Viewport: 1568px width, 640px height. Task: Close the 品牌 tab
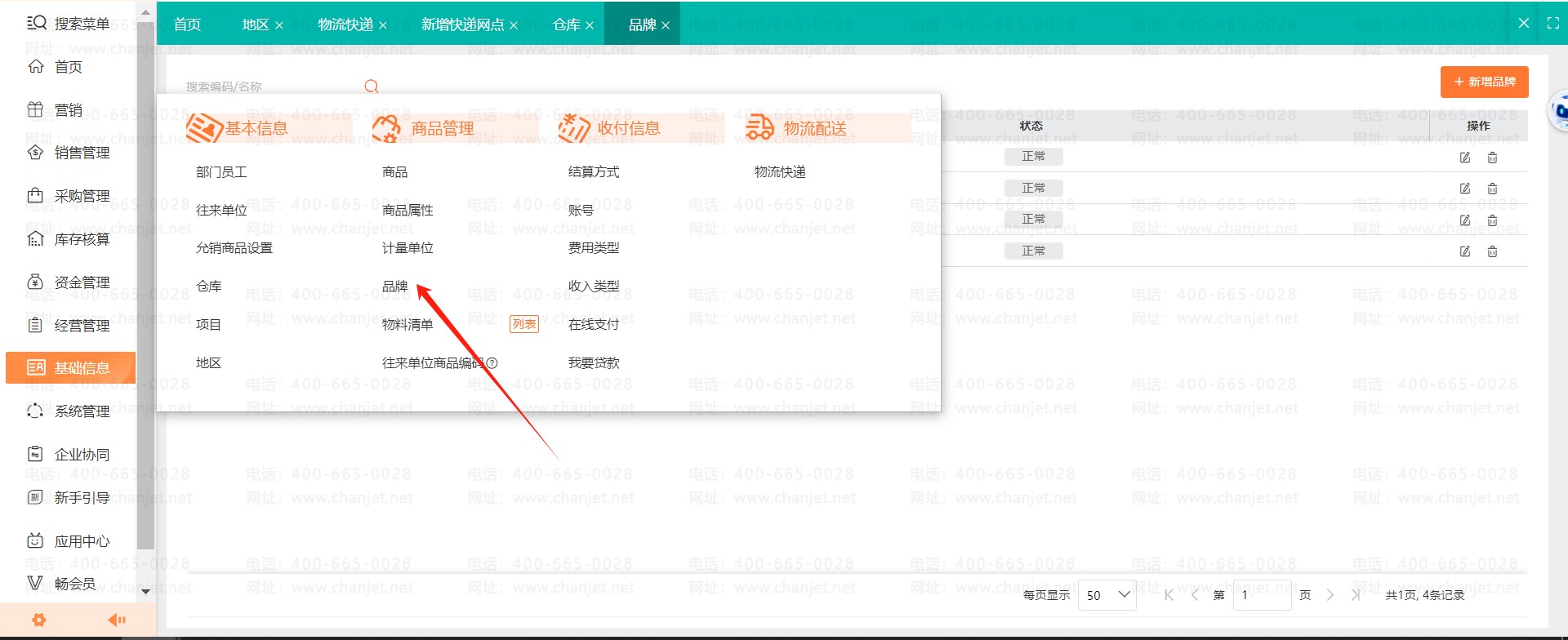tap(666, 25)
